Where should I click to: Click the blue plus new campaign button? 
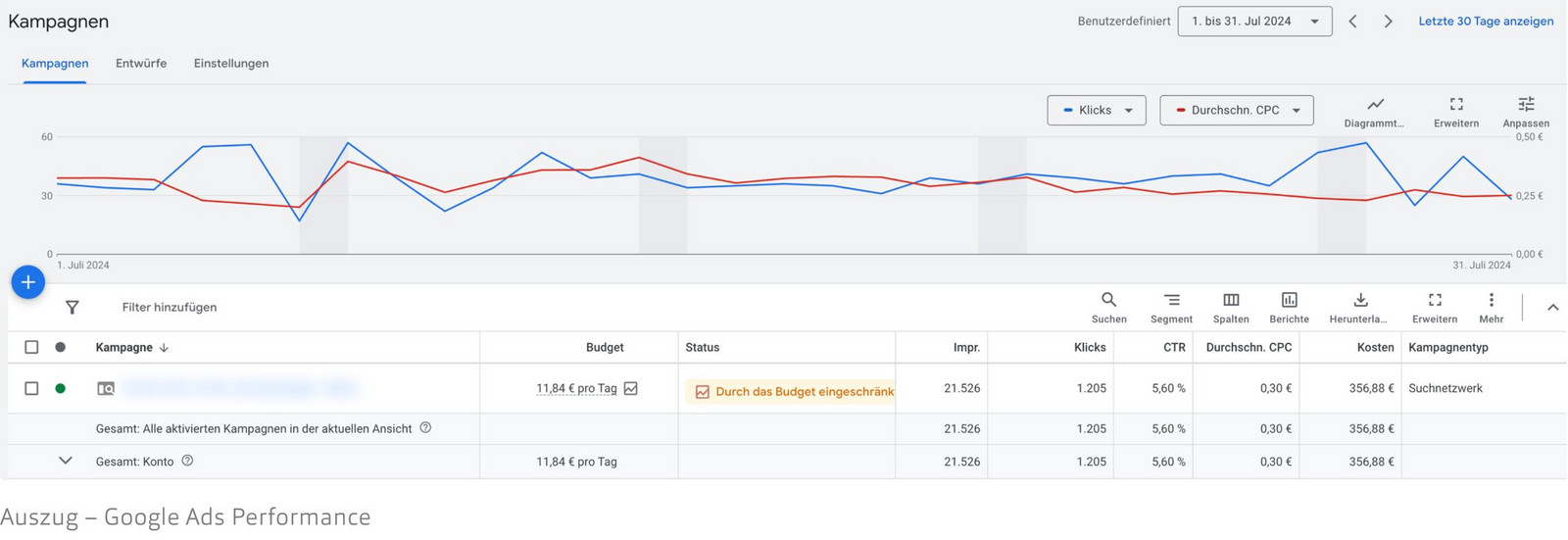28,282
